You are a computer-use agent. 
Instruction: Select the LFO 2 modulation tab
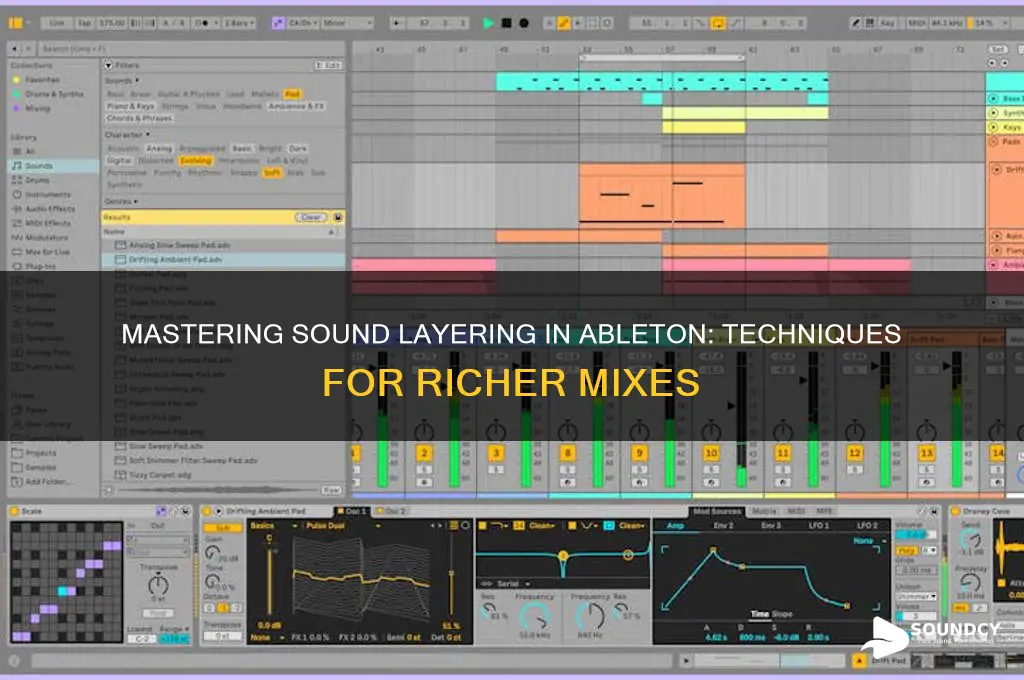pos(867,525)
